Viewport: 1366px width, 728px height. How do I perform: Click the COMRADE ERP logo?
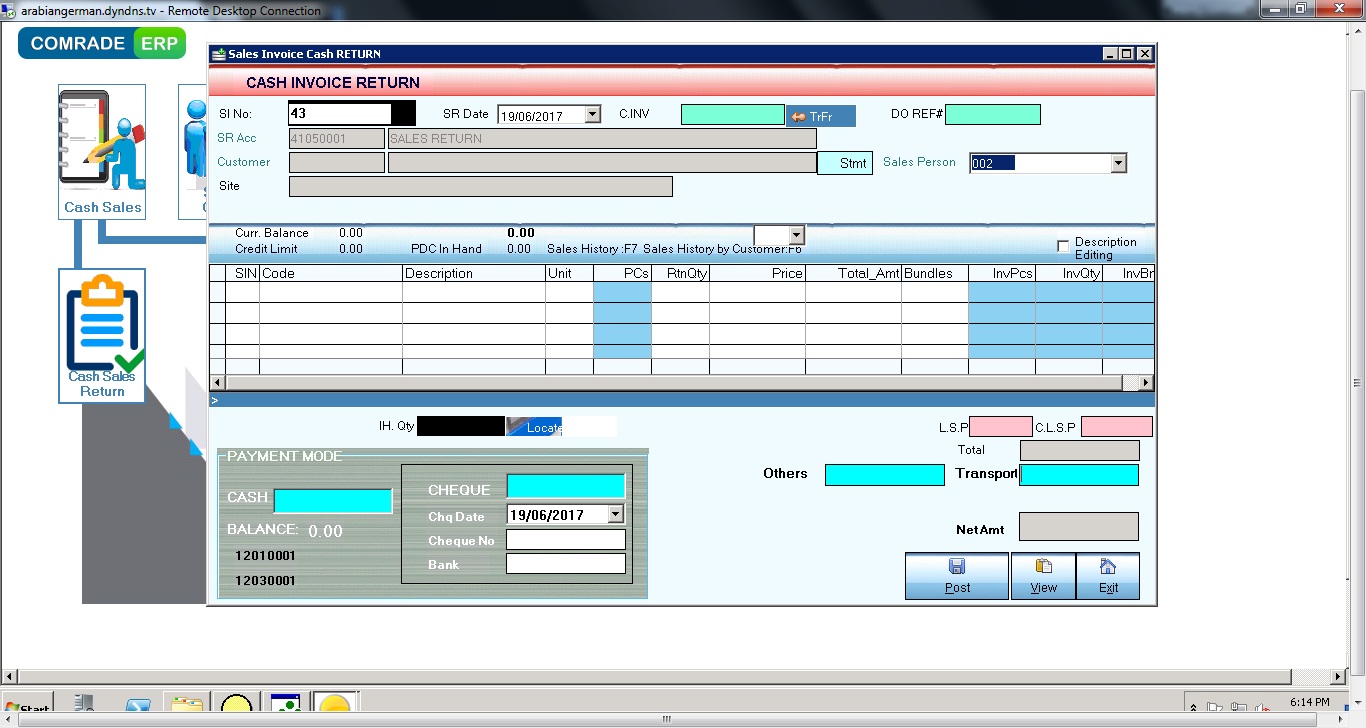coord(101,43)
